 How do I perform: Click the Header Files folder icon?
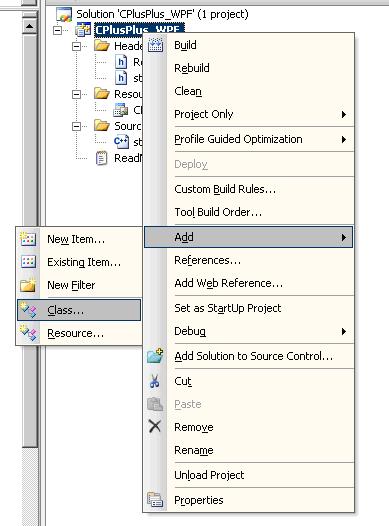(x=102, y=46)
